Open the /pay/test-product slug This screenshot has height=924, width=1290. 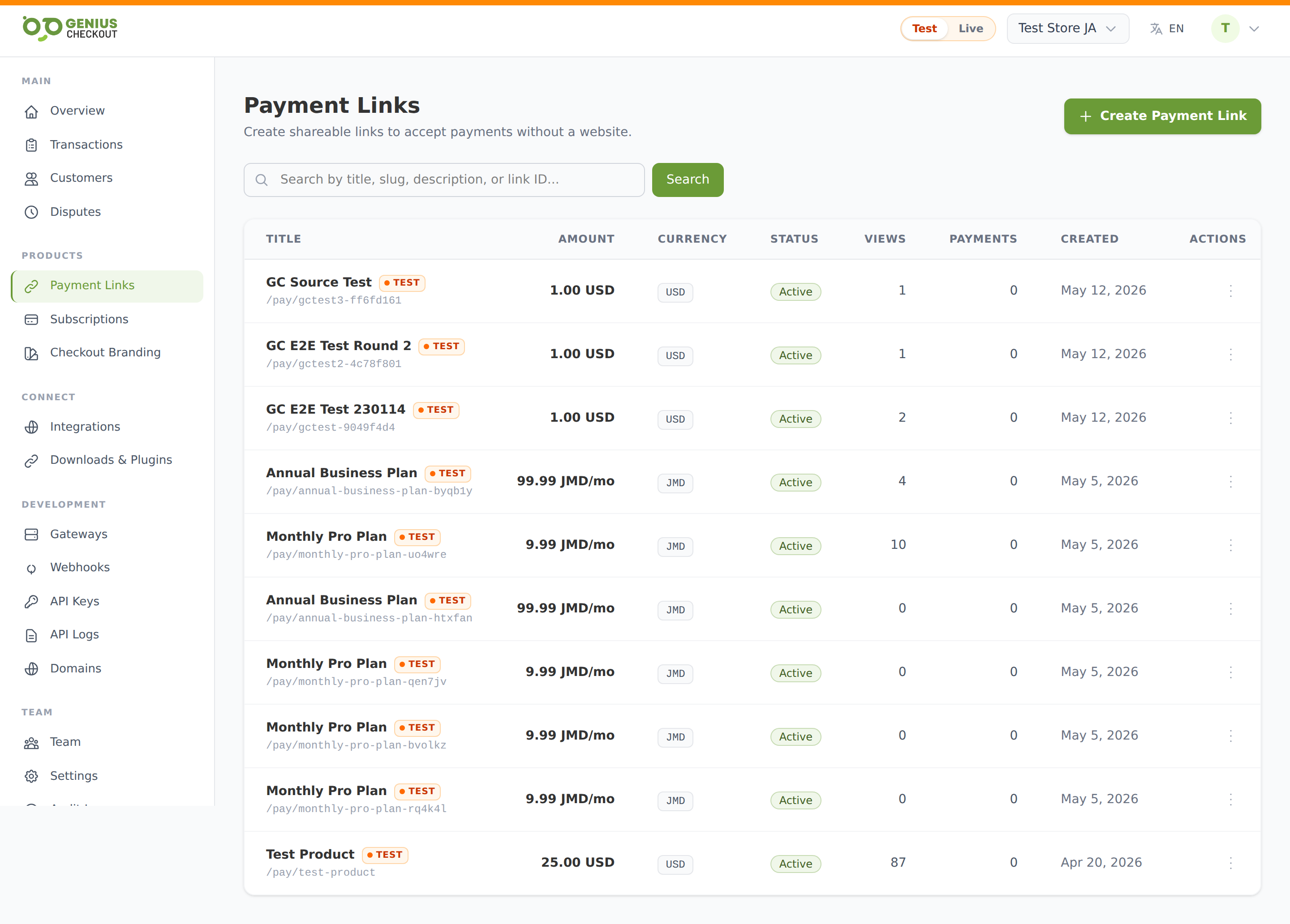(321, 872)
